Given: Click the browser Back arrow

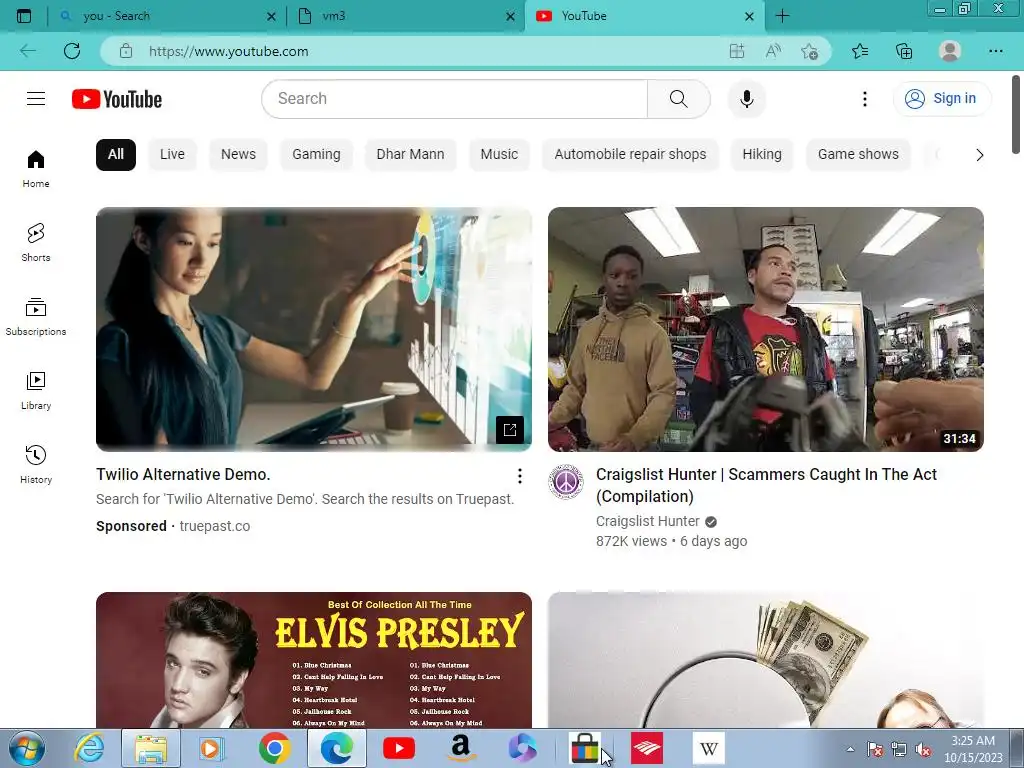Looking at the screenshot, I should pyautogui.click(x=27, y=51).
